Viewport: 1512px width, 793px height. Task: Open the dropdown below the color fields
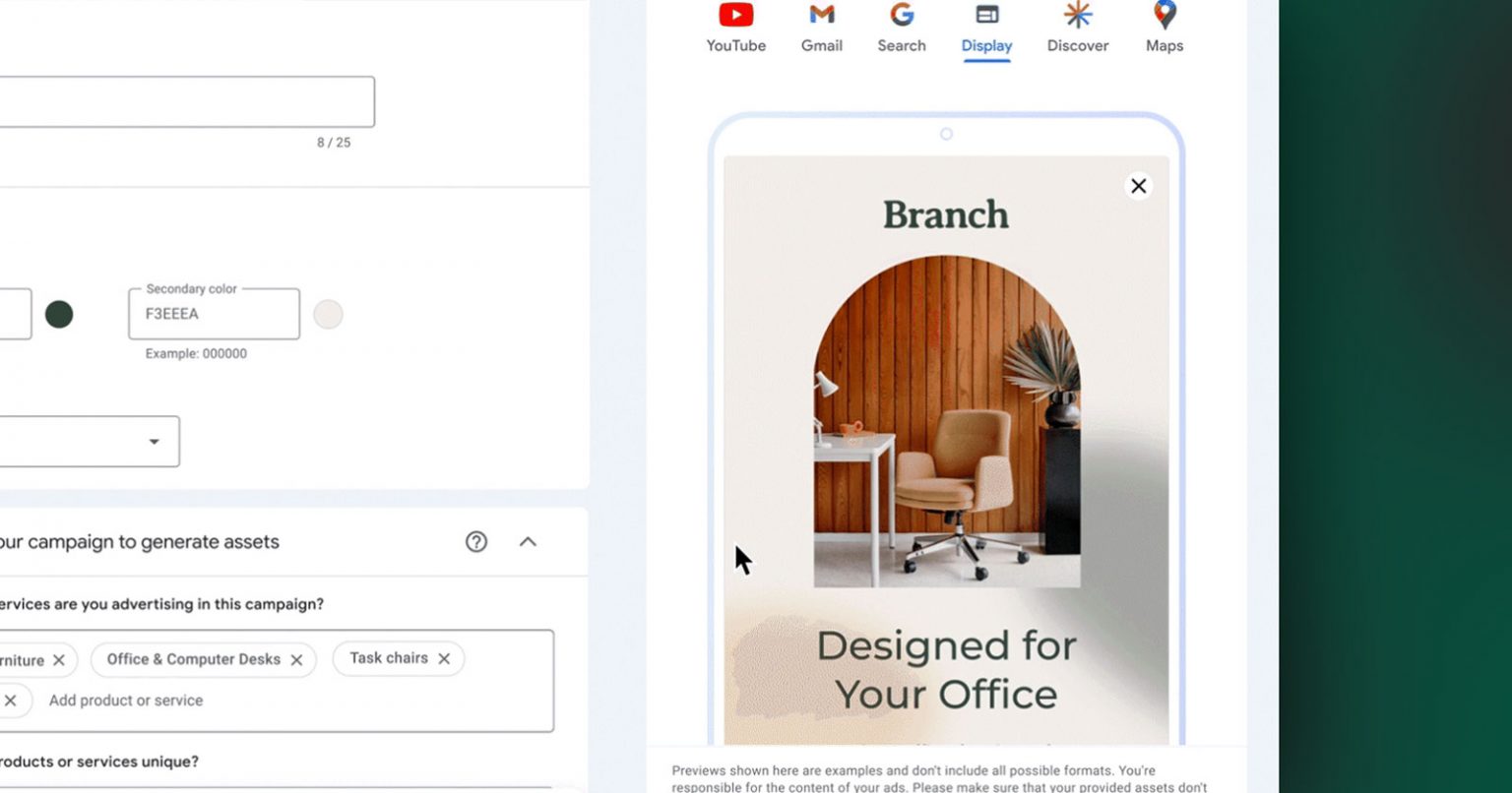click(90, 441)
